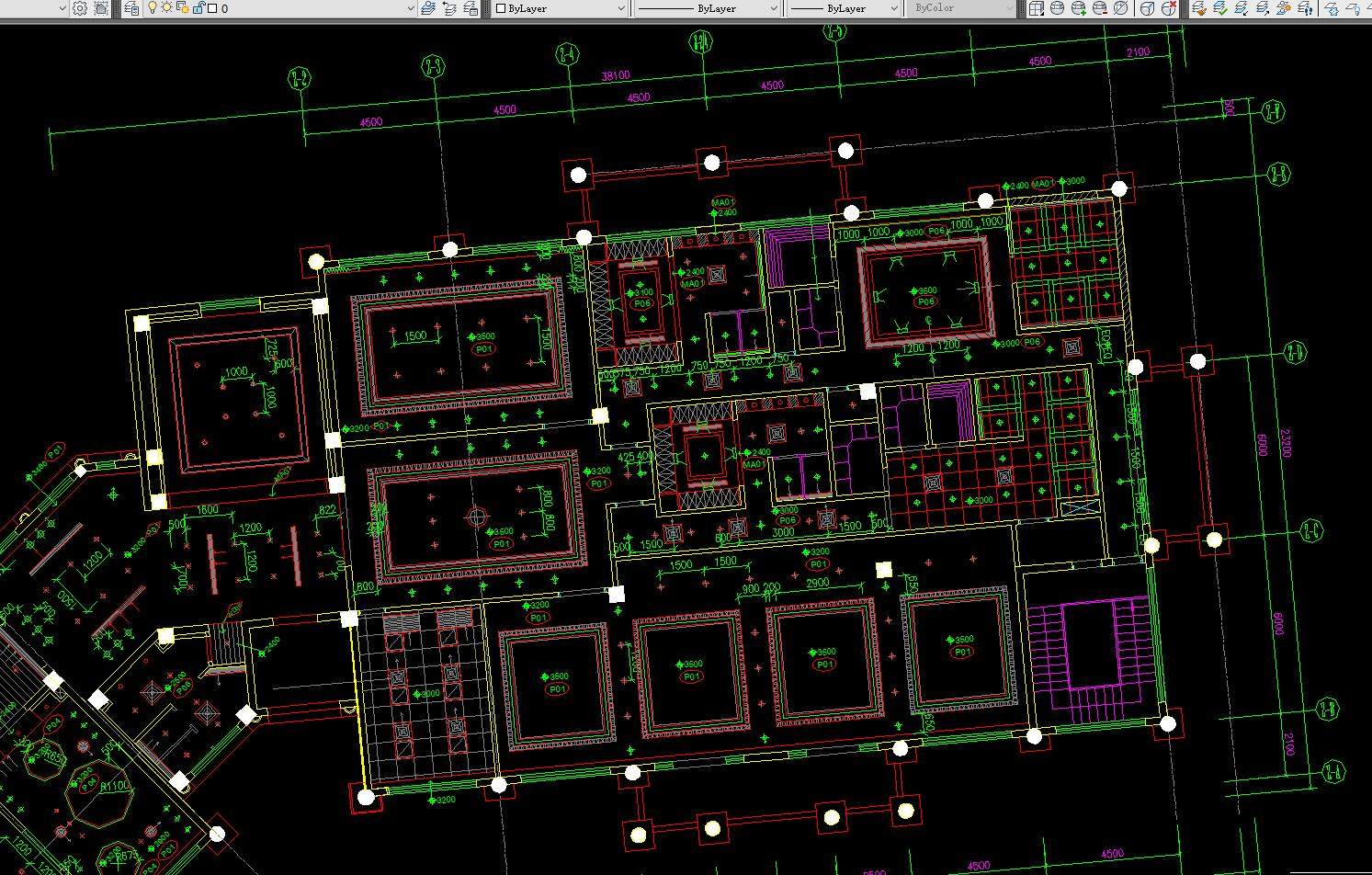The height and width of the screenshot is (875, 1372).
Task: Toggle layer on/off lightbulb icon
Action: [153, 8]
